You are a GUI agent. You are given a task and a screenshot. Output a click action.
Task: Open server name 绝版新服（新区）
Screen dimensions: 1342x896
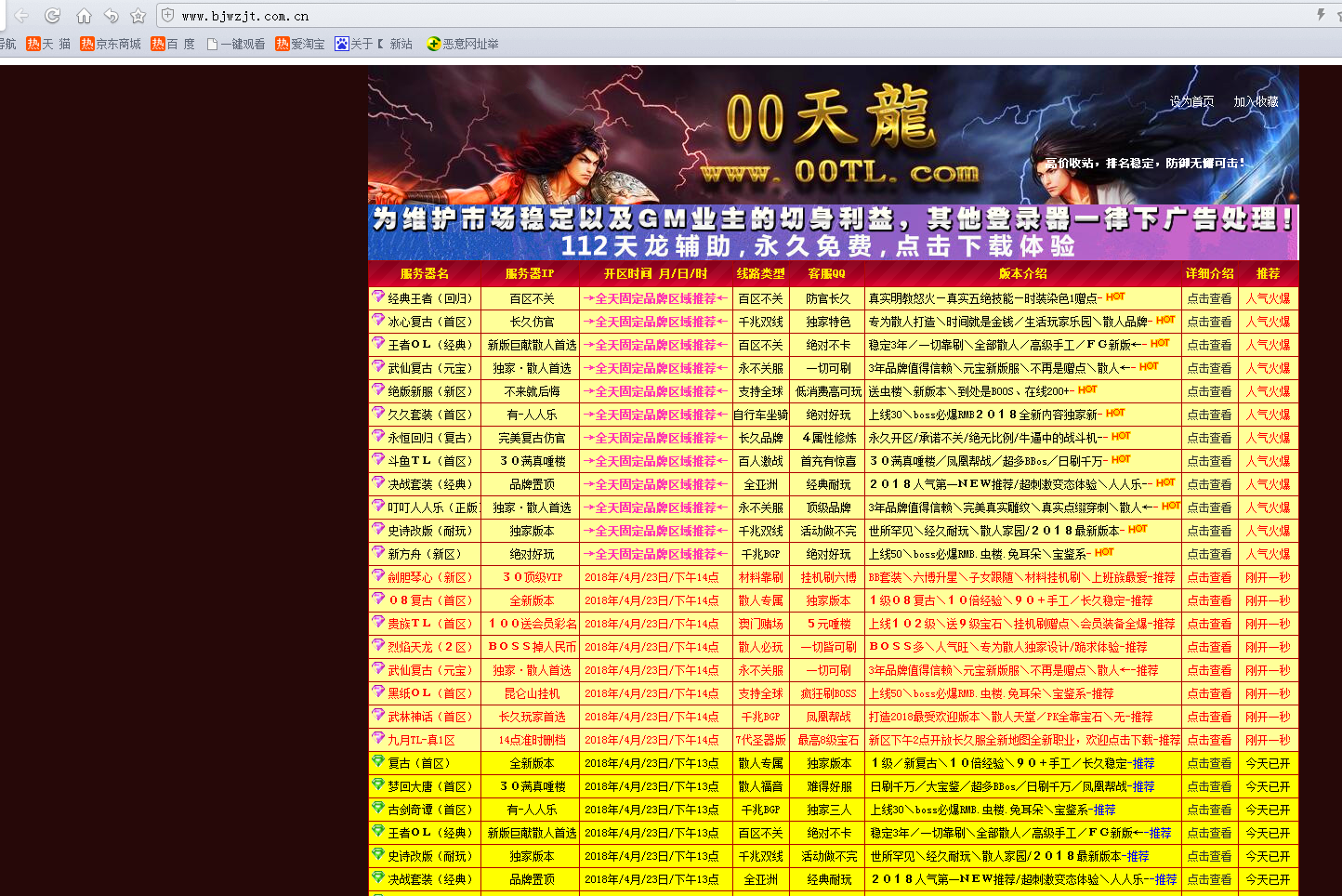[x=430, y=391]
